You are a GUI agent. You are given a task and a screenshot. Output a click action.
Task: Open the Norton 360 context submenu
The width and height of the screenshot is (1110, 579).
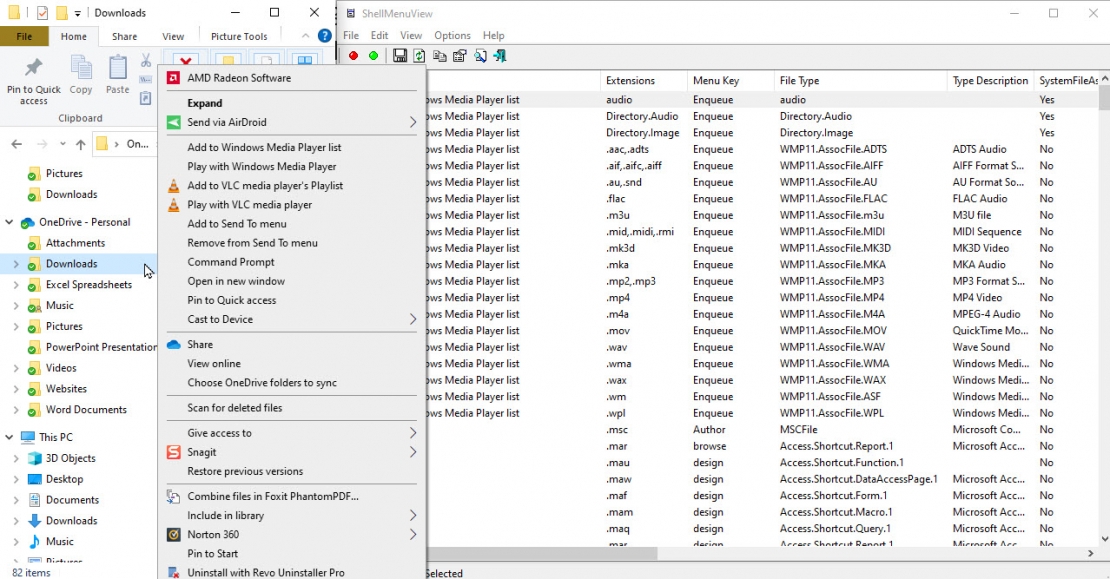[x=250, y=533]
